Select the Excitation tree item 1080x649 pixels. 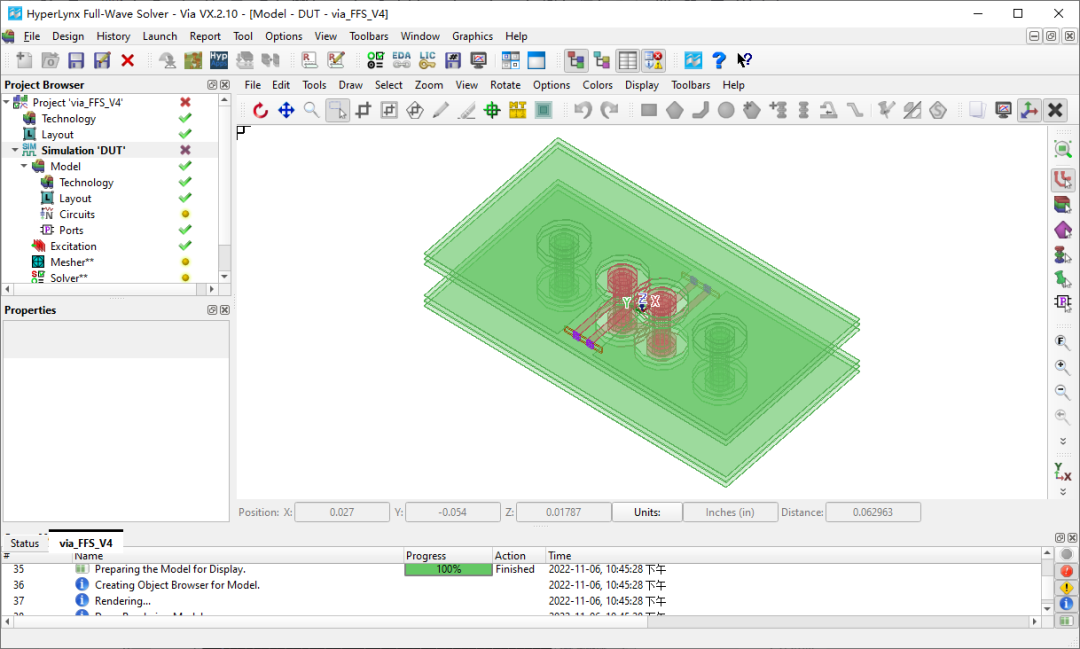pyautogui.click(x=73, y=247)
